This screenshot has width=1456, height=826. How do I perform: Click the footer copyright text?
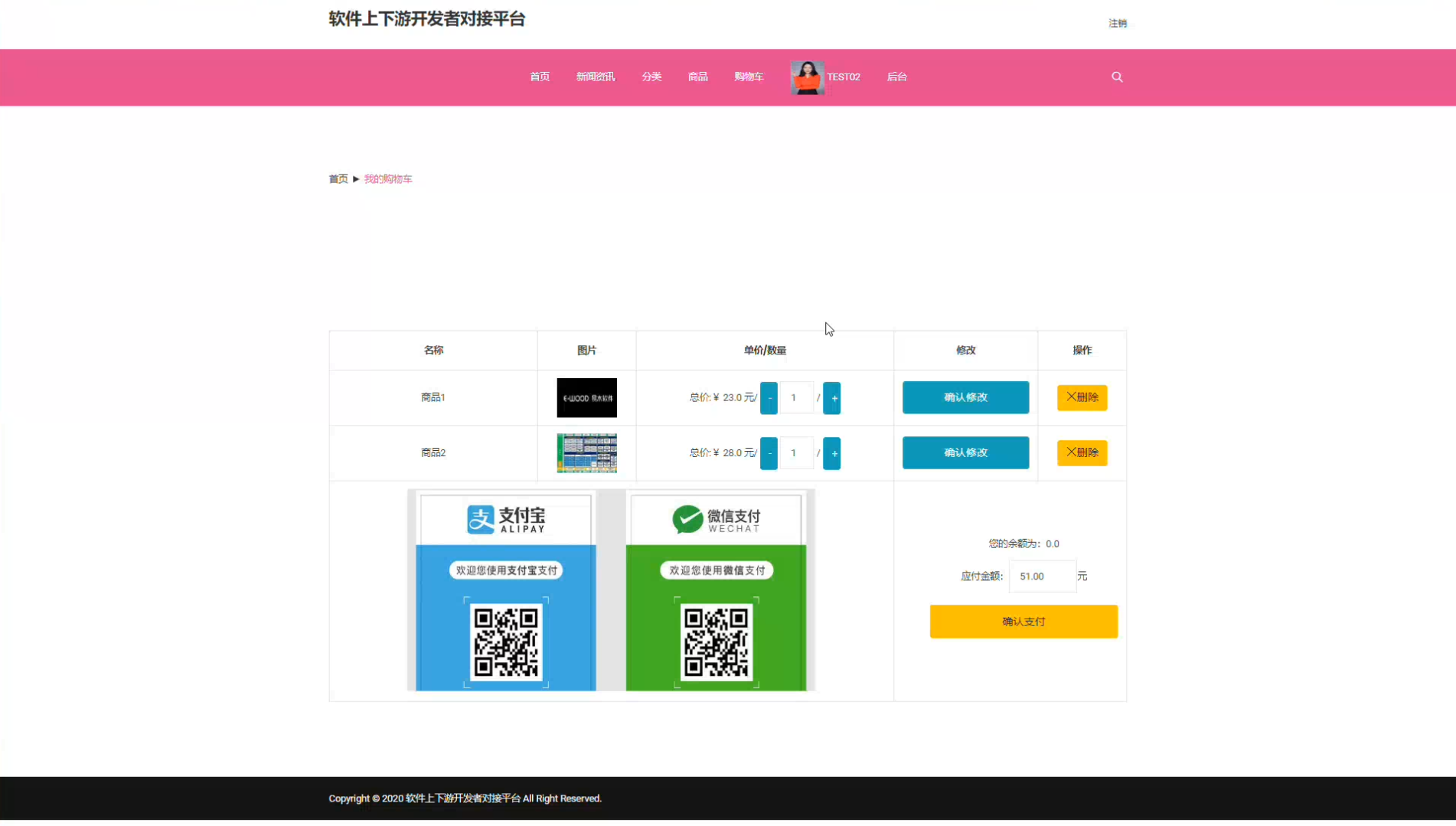tap(465, 798)
